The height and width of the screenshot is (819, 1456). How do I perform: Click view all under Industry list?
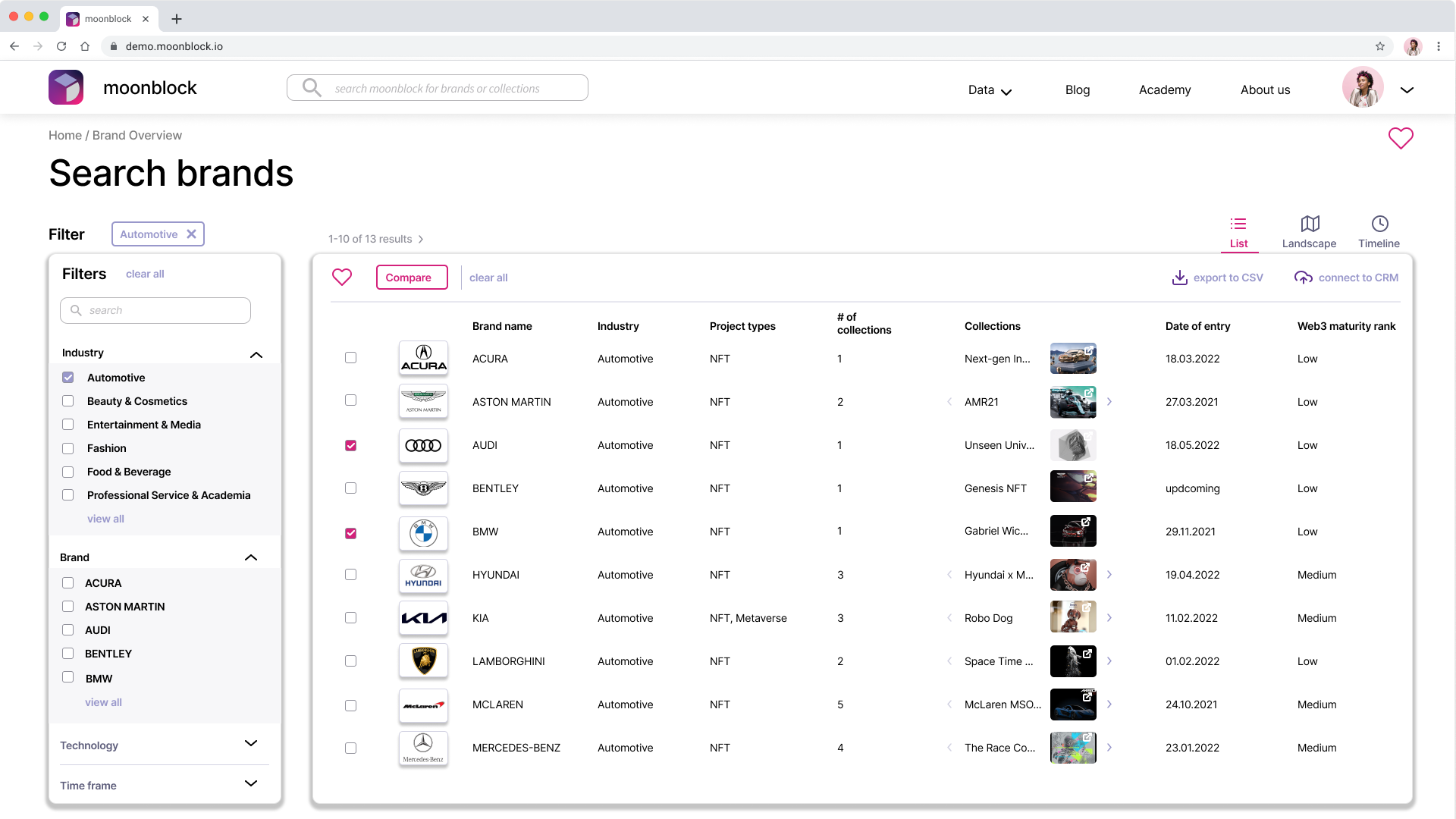click(x=105, y=519)
